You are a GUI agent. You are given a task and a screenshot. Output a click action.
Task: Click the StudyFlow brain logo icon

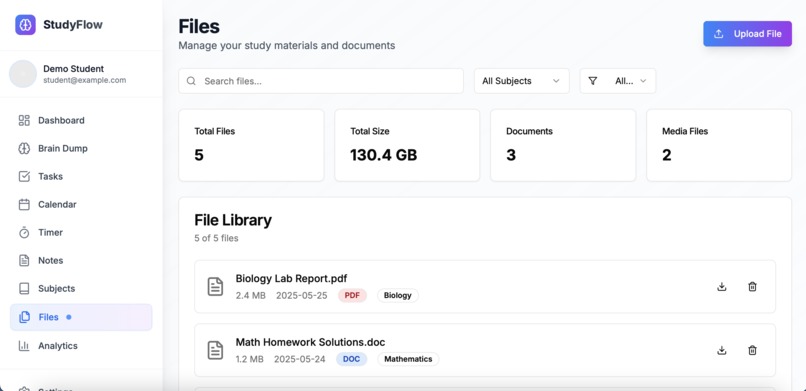pos(25,25)
